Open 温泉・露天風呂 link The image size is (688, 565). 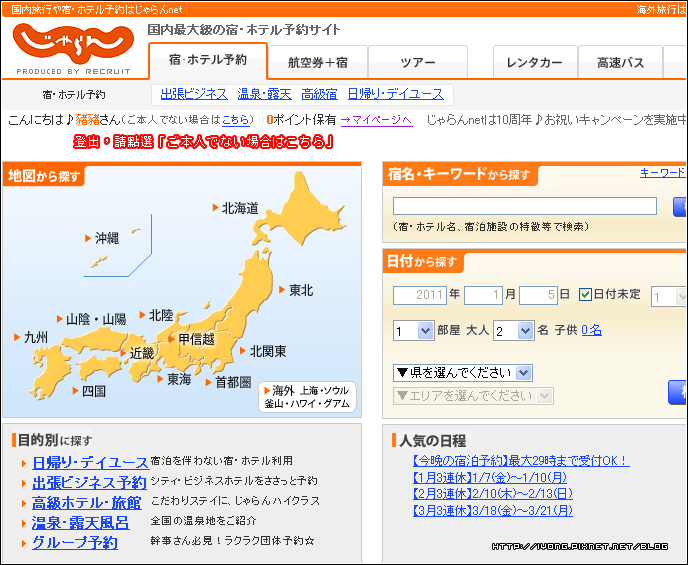coord(81,523)
